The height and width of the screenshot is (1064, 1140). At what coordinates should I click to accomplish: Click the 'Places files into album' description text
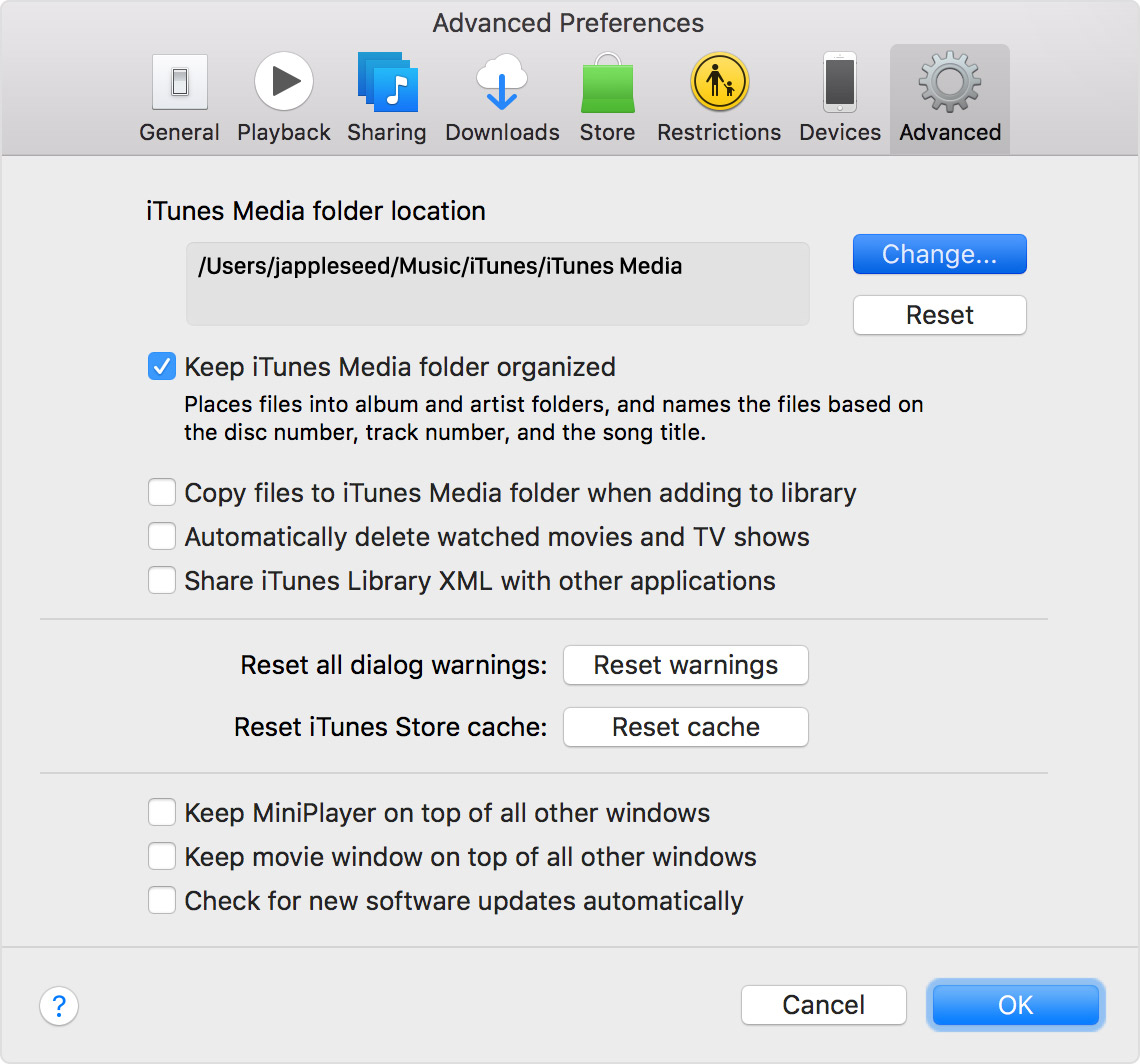tap(553, 418)
